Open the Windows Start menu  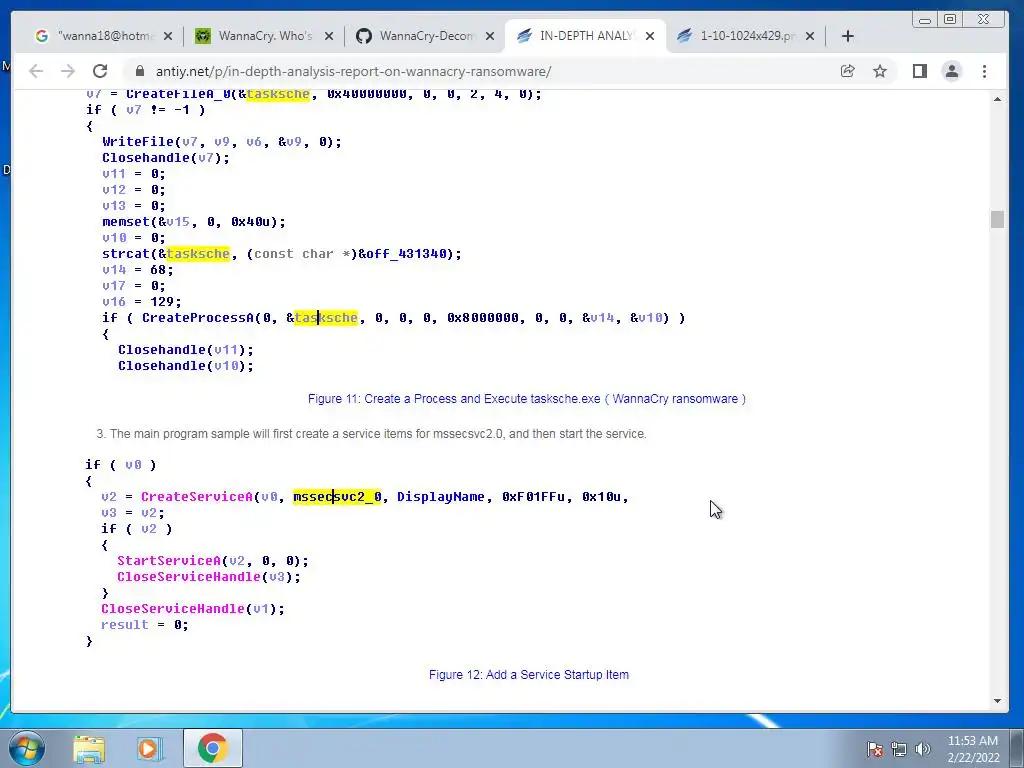point(27,748)
